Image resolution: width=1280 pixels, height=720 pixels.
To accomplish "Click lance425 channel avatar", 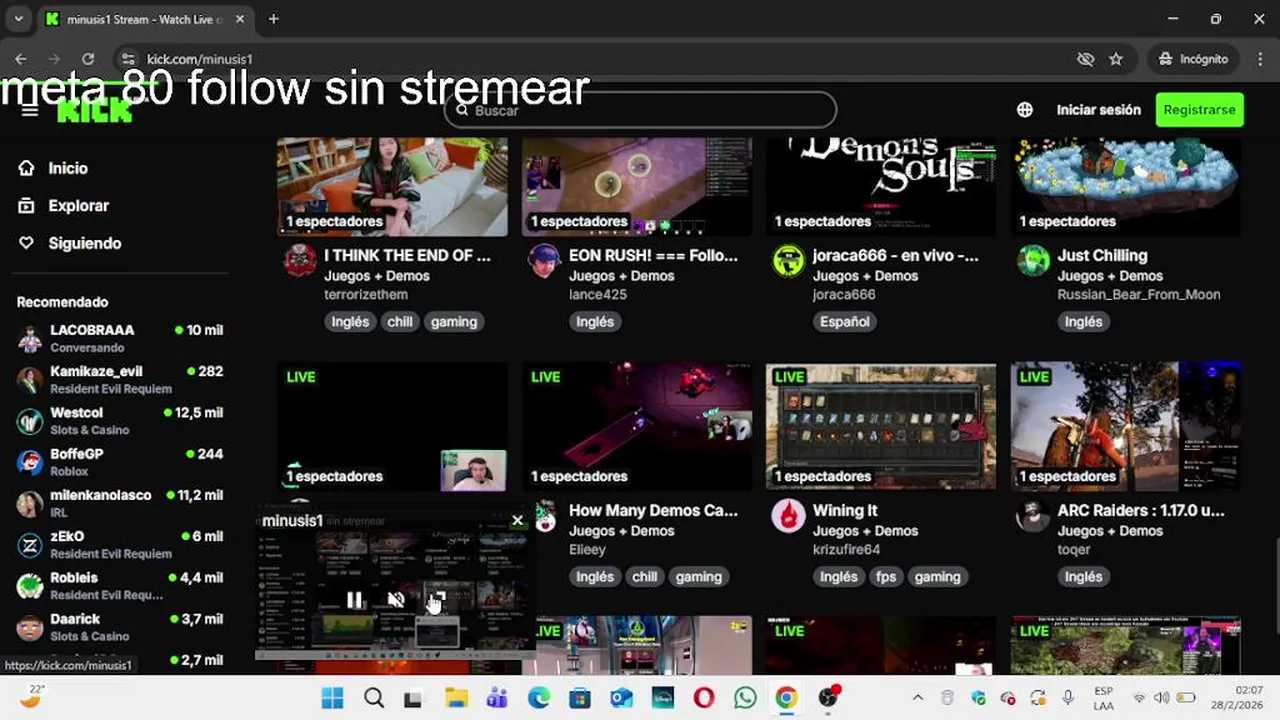I will (544, 261).
